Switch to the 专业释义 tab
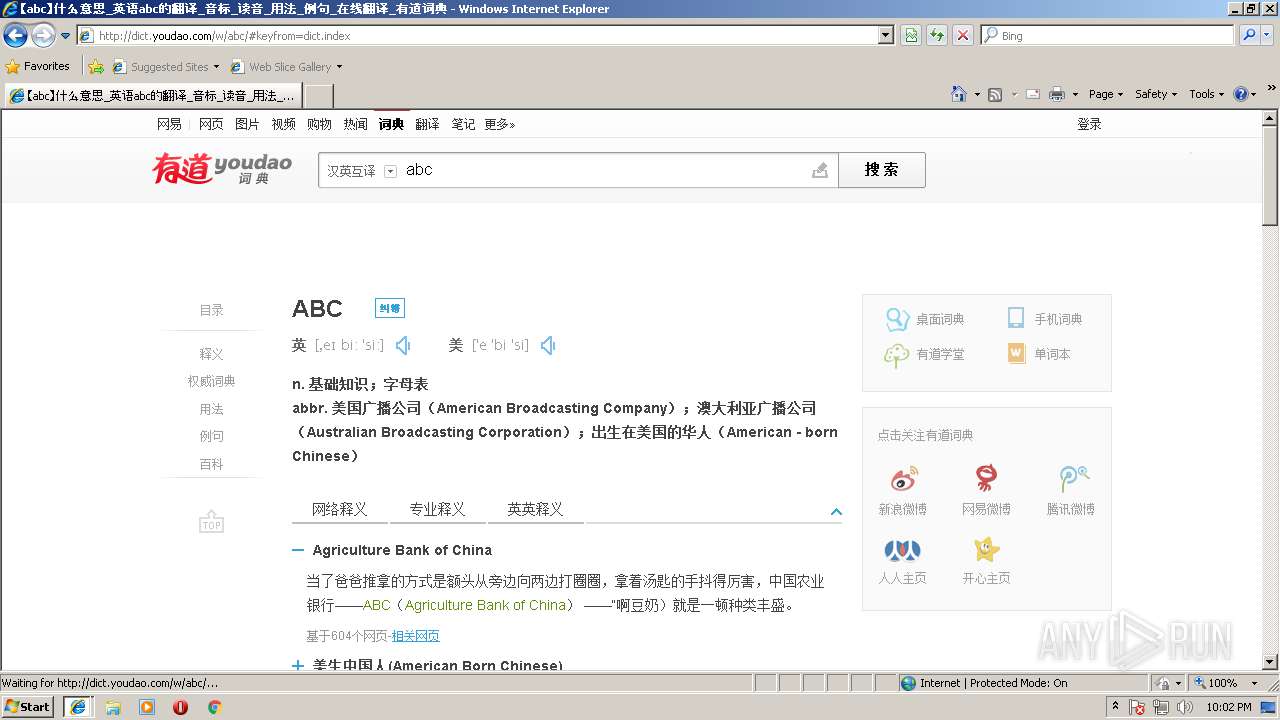The image size is (1280, 720). tap(437, 509)
